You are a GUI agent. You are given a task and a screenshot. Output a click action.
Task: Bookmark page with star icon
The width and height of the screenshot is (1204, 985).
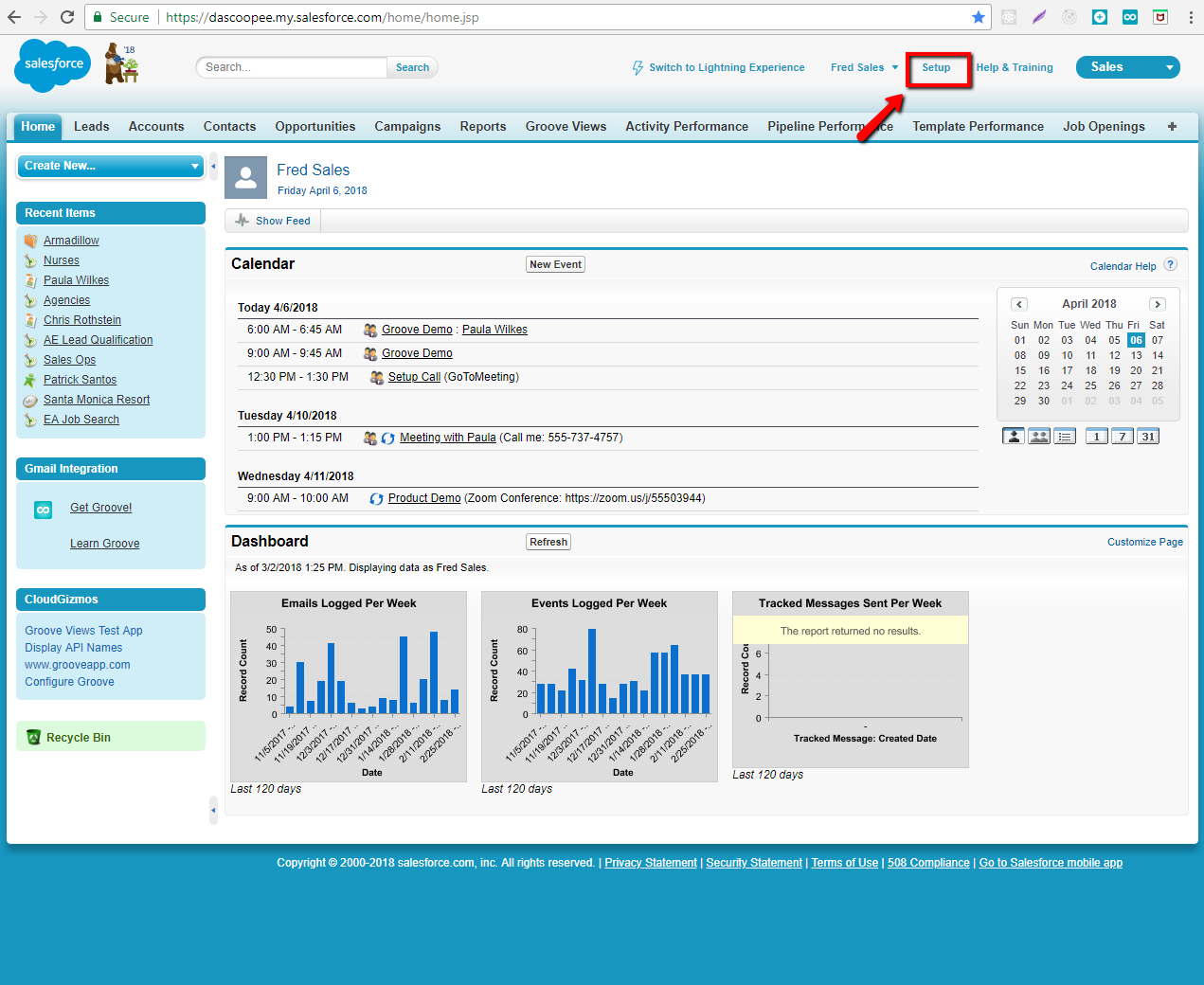click(x=979, y=17)
